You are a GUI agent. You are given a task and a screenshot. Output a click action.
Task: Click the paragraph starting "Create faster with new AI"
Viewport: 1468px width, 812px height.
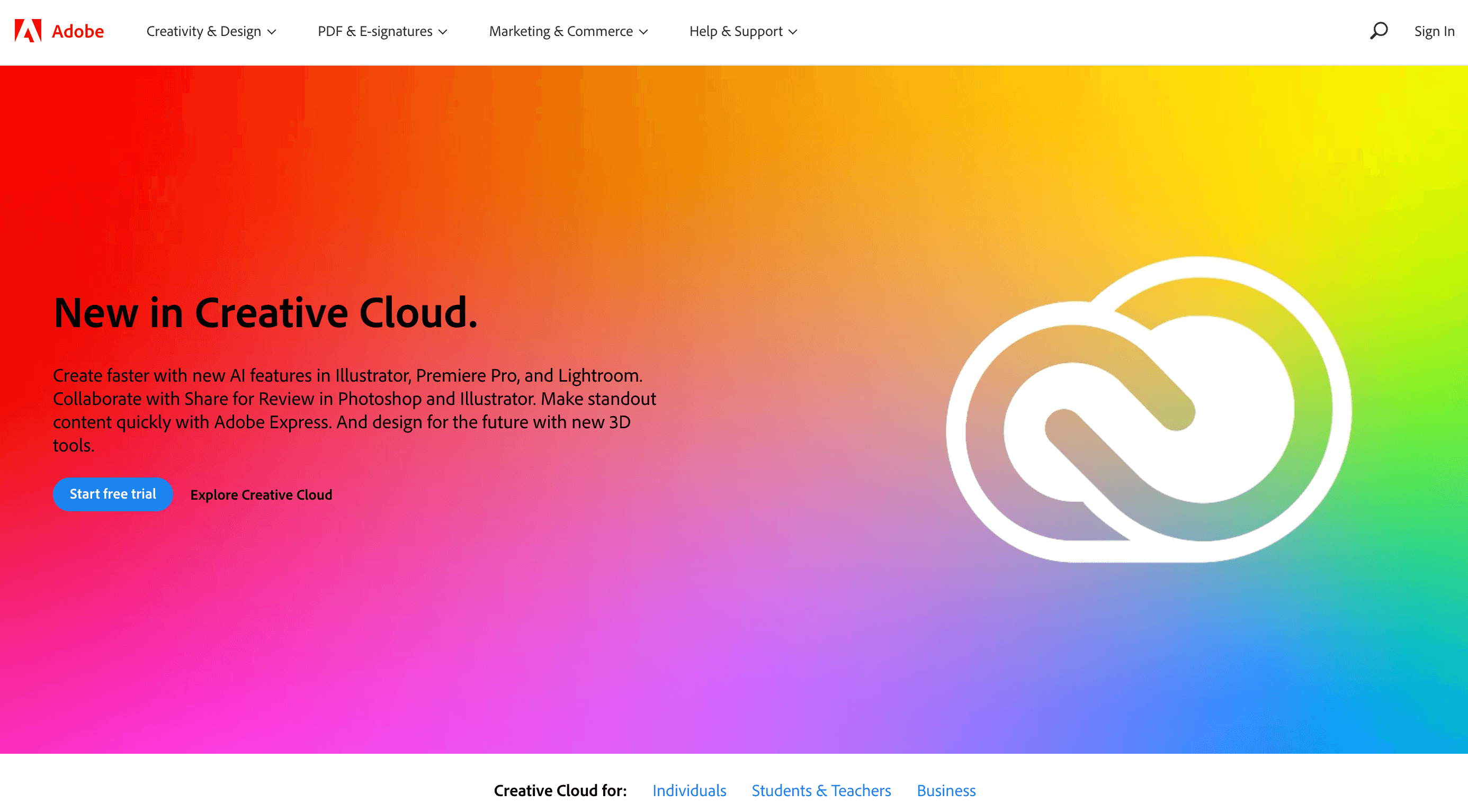(354, 410)
